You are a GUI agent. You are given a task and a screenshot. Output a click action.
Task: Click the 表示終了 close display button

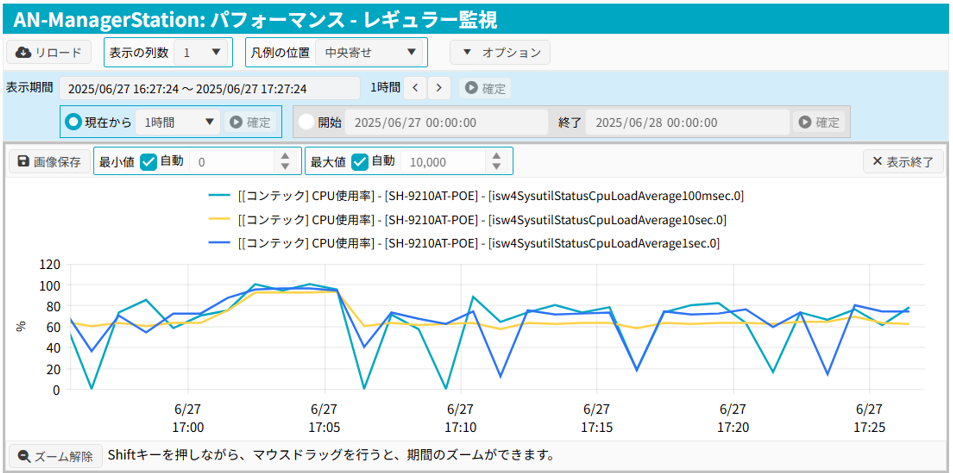pos(903,161)
